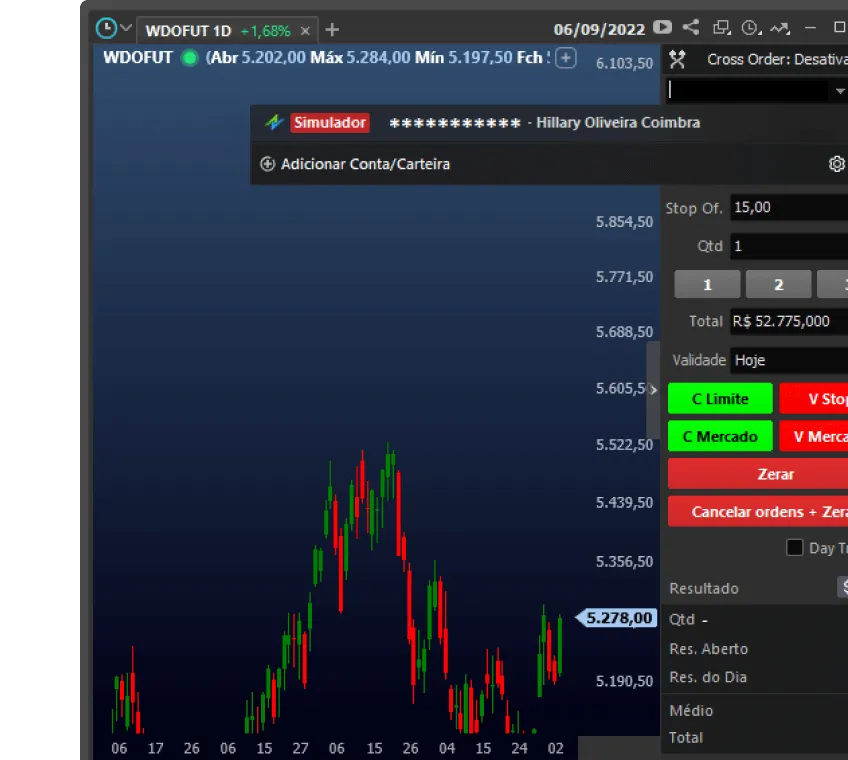Click inside the Stop Of. 15,00 field

pyautogui.click(x=790, y=207)
